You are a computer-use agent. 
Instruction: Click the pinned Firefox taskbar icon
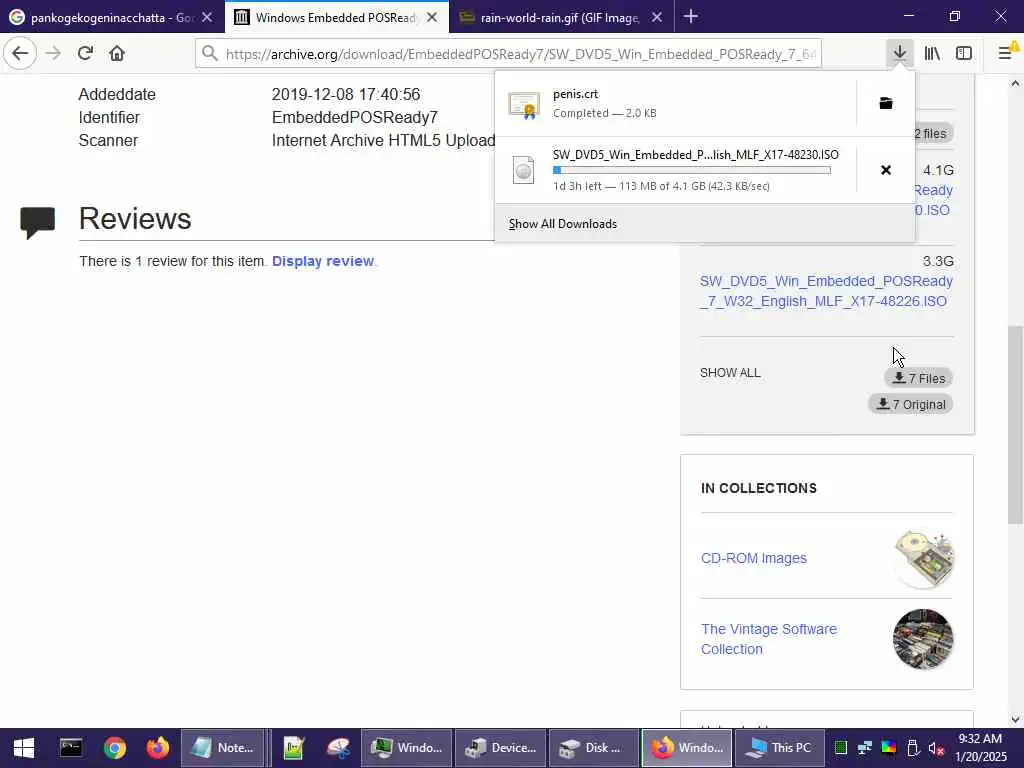[157, 748]
